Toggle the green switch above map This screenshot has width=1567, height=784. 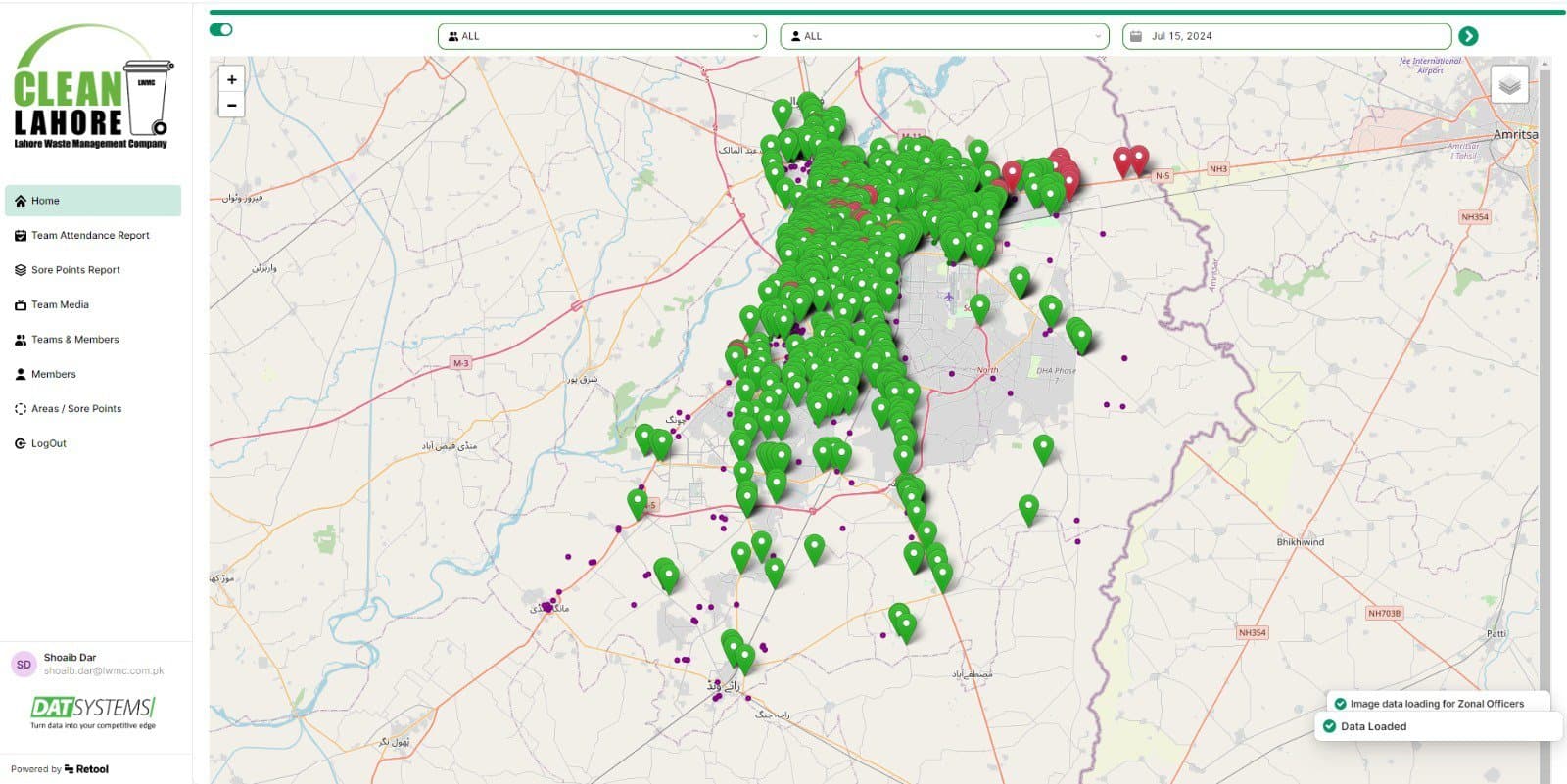pos(221,29)
